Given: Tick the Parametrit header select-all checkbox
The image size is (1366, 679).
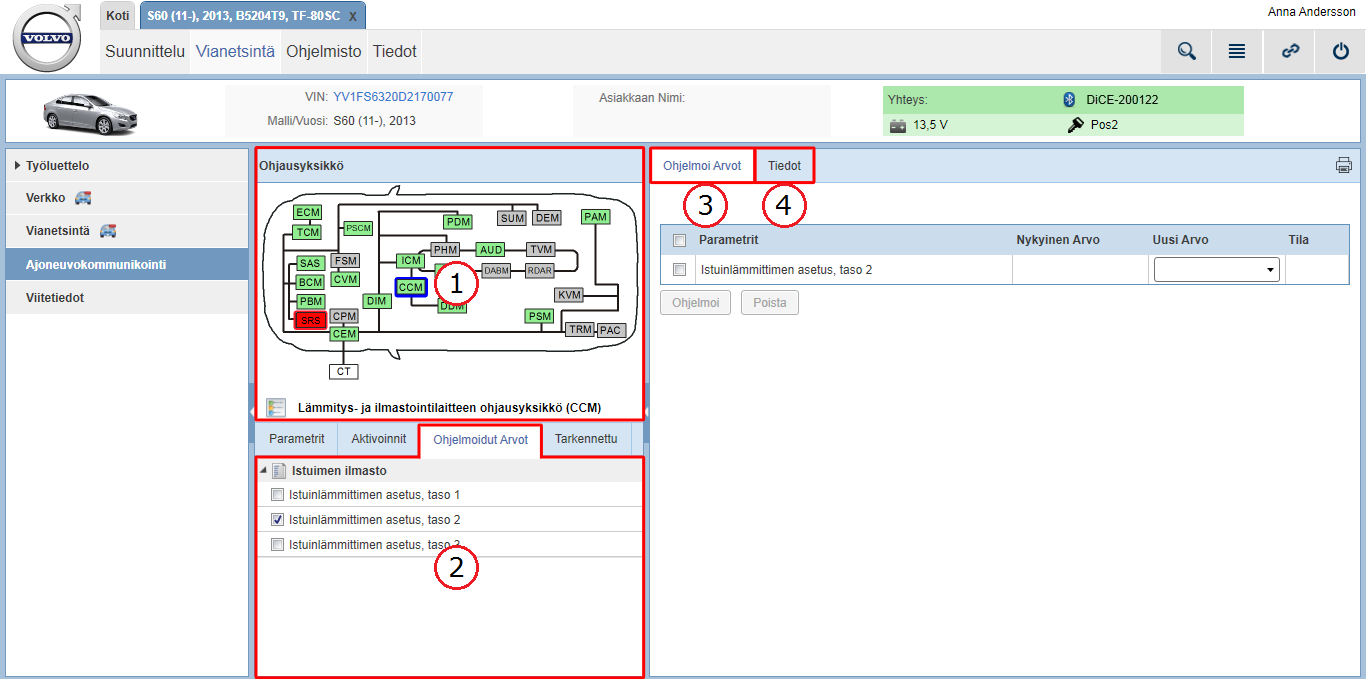Looking at the screenshot, I should coord(680,240).
